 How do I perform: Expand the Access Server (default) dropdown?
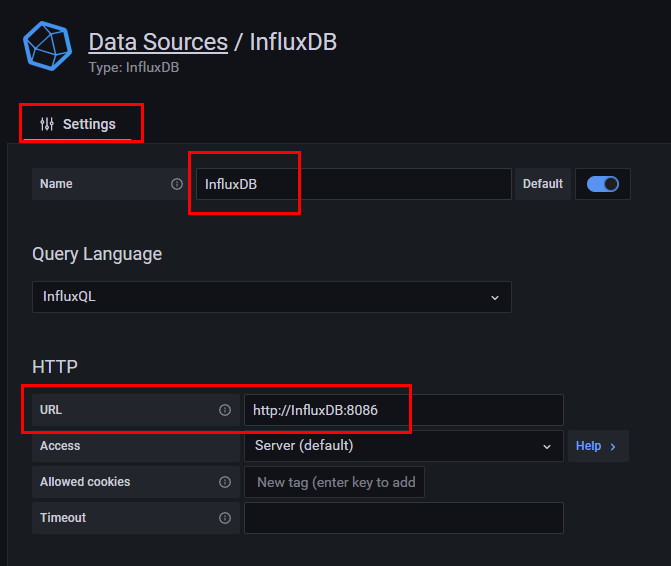403,446
